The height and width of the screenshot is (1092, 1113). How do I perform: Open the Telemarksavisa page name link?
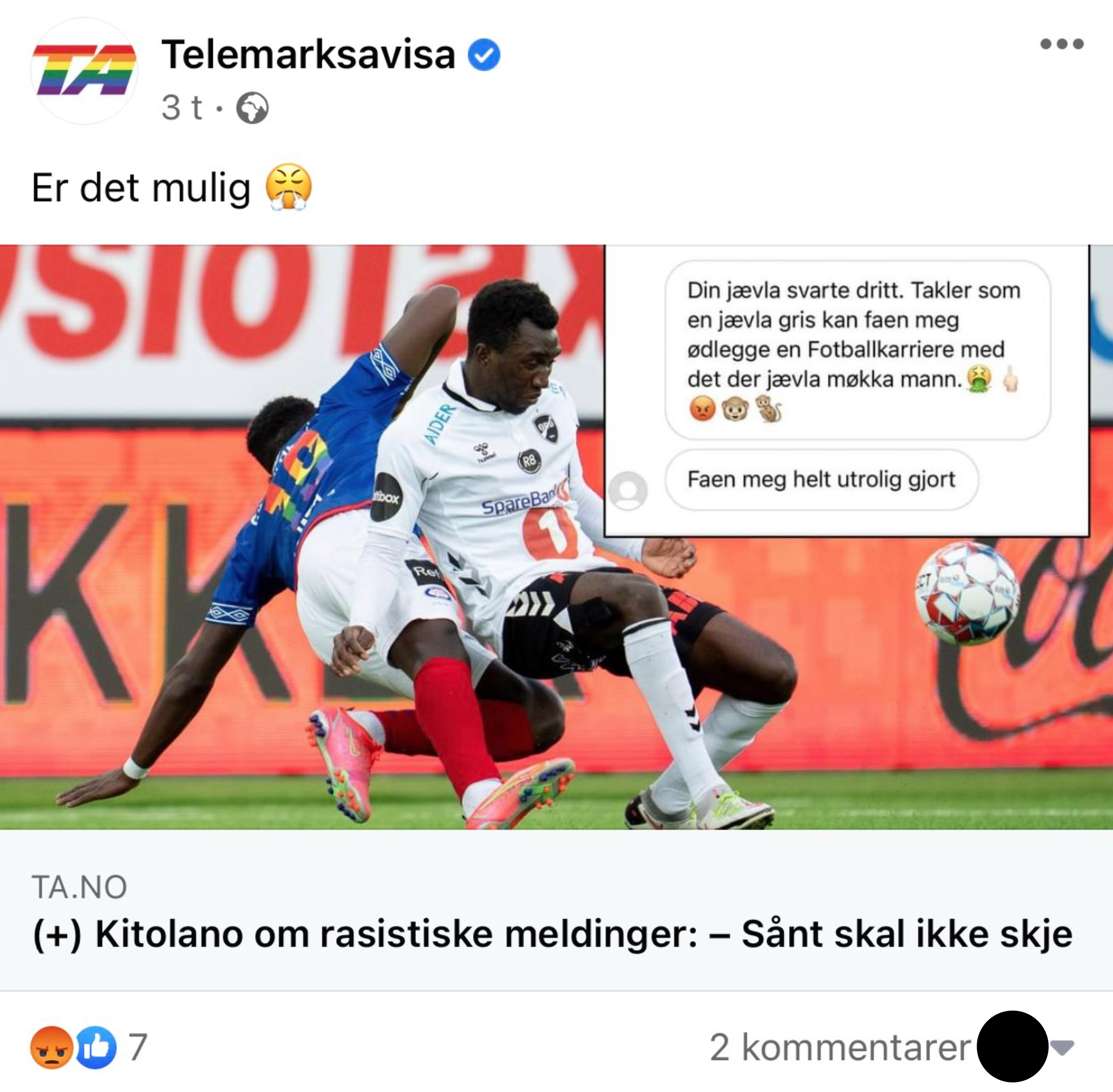(309, 54)
